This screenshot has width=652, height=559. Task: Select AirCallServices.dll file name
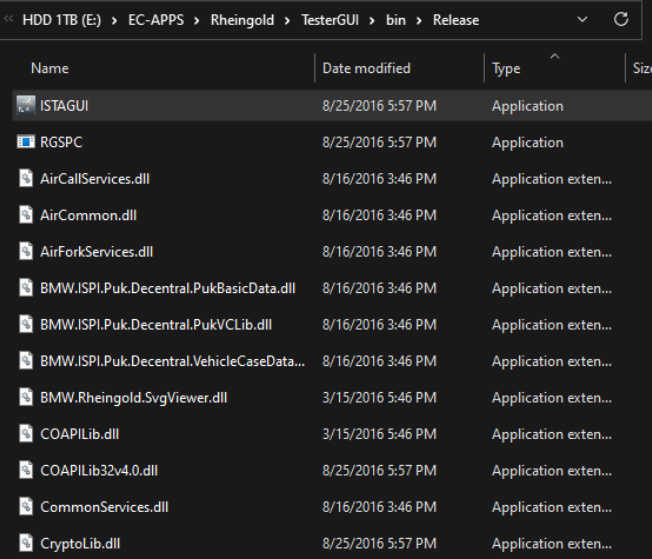coord(95,179)
